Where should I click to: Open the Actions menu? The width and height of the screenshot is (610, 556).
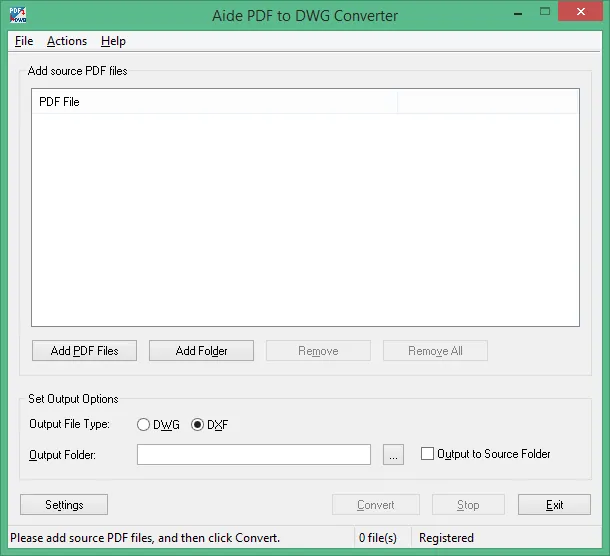[x=67, y=41]
